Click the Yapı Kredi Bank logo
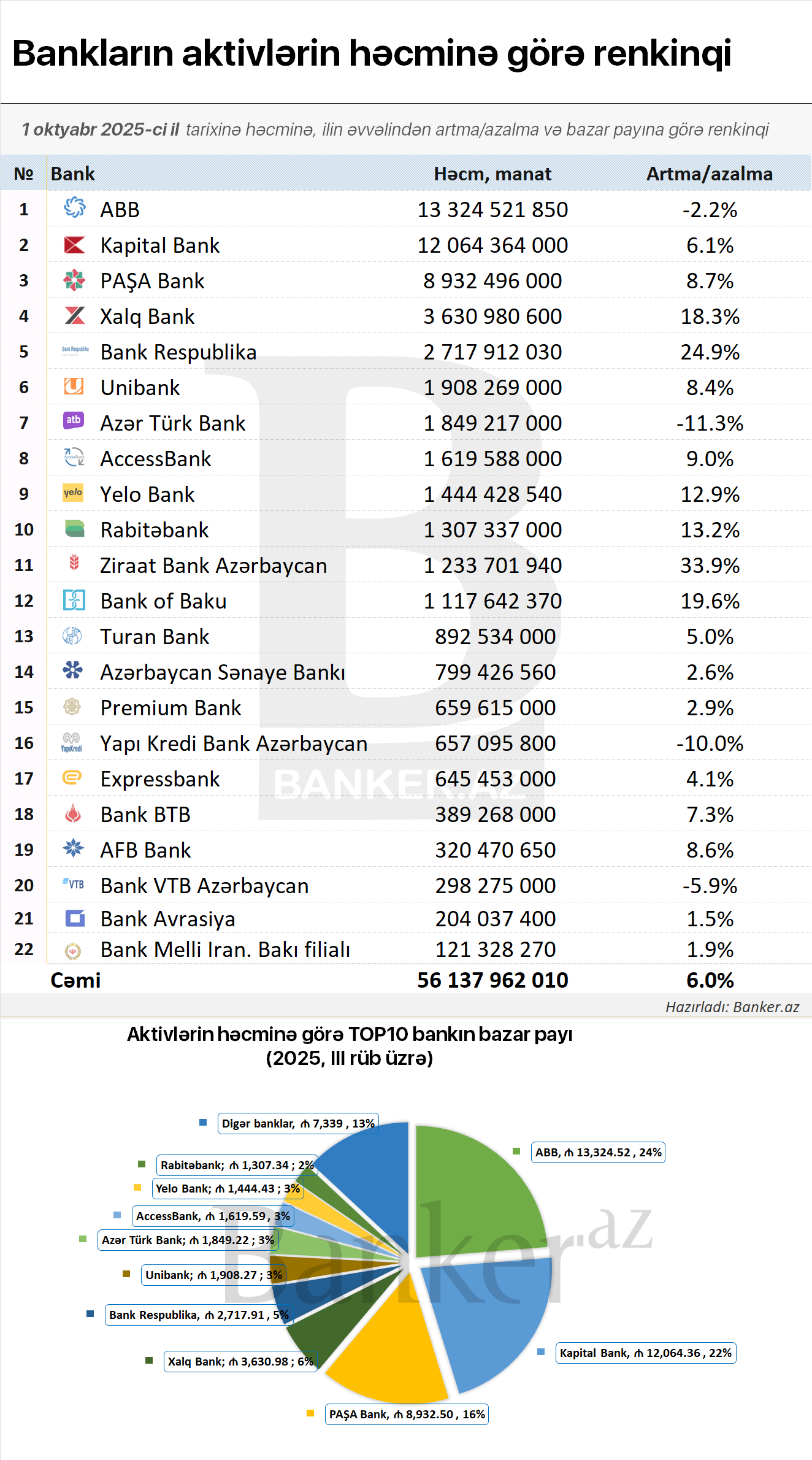 click(x=72, y=742)
